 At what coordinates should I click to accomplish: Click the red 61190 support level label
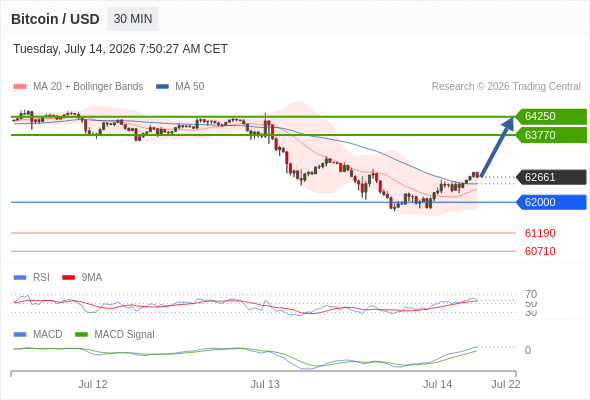click(540, 233)
